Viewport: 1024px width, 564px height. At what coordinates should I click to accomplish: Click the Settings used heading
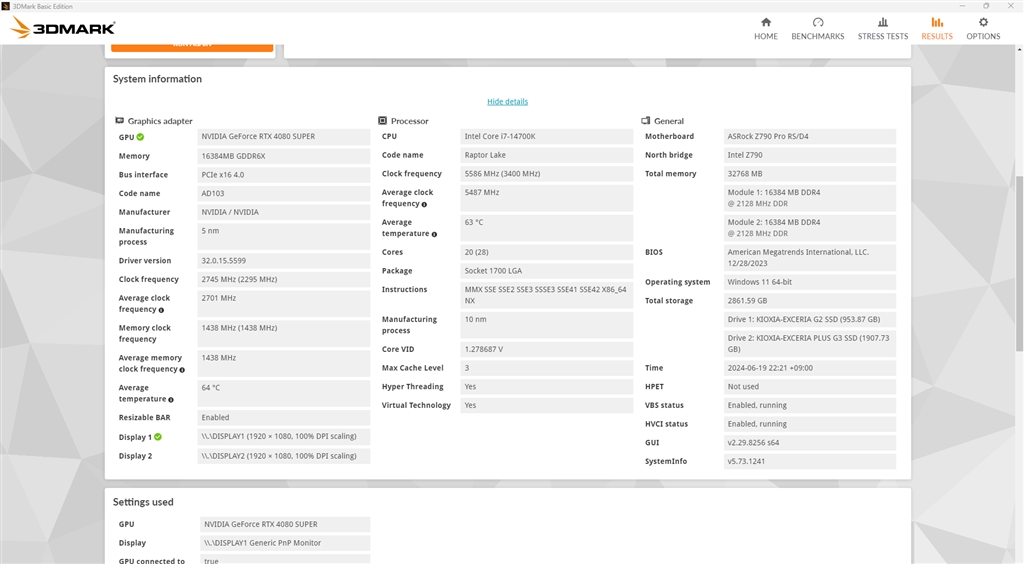pos(143,502)
